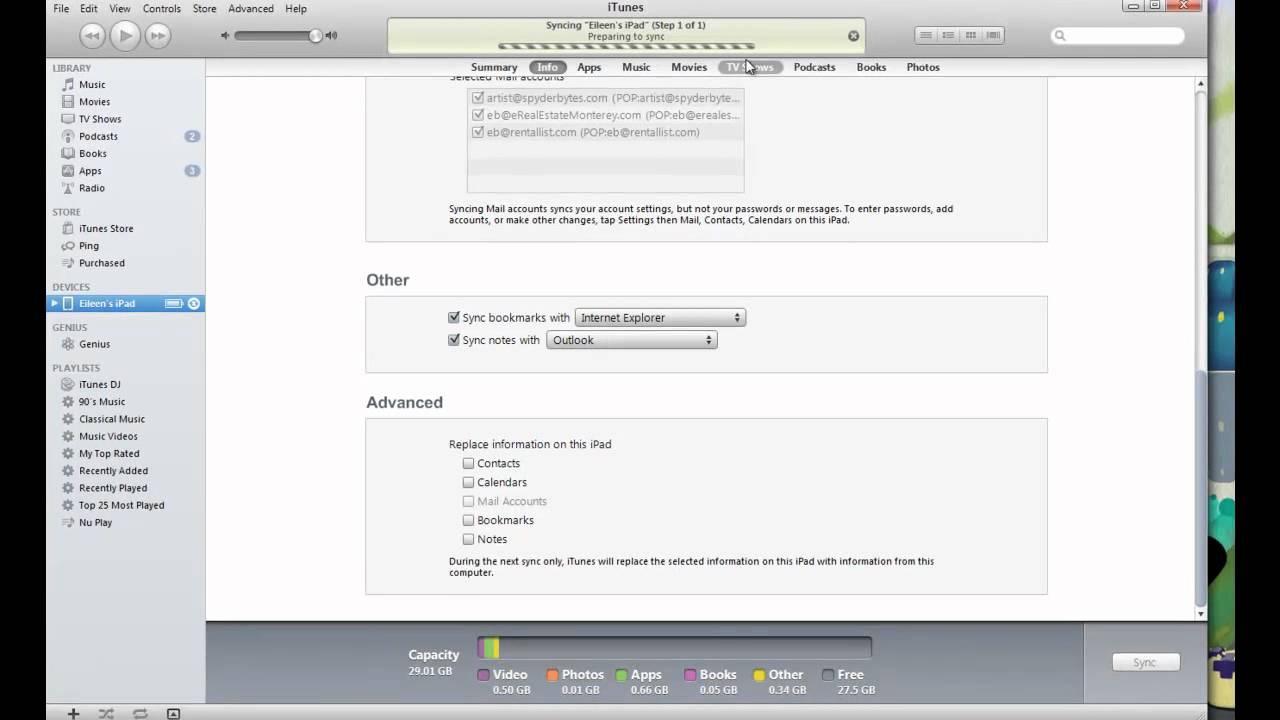The height and width of the screenshot is (720, 1280).
Task: Open Genius in the sidebar
Action: 95,344
